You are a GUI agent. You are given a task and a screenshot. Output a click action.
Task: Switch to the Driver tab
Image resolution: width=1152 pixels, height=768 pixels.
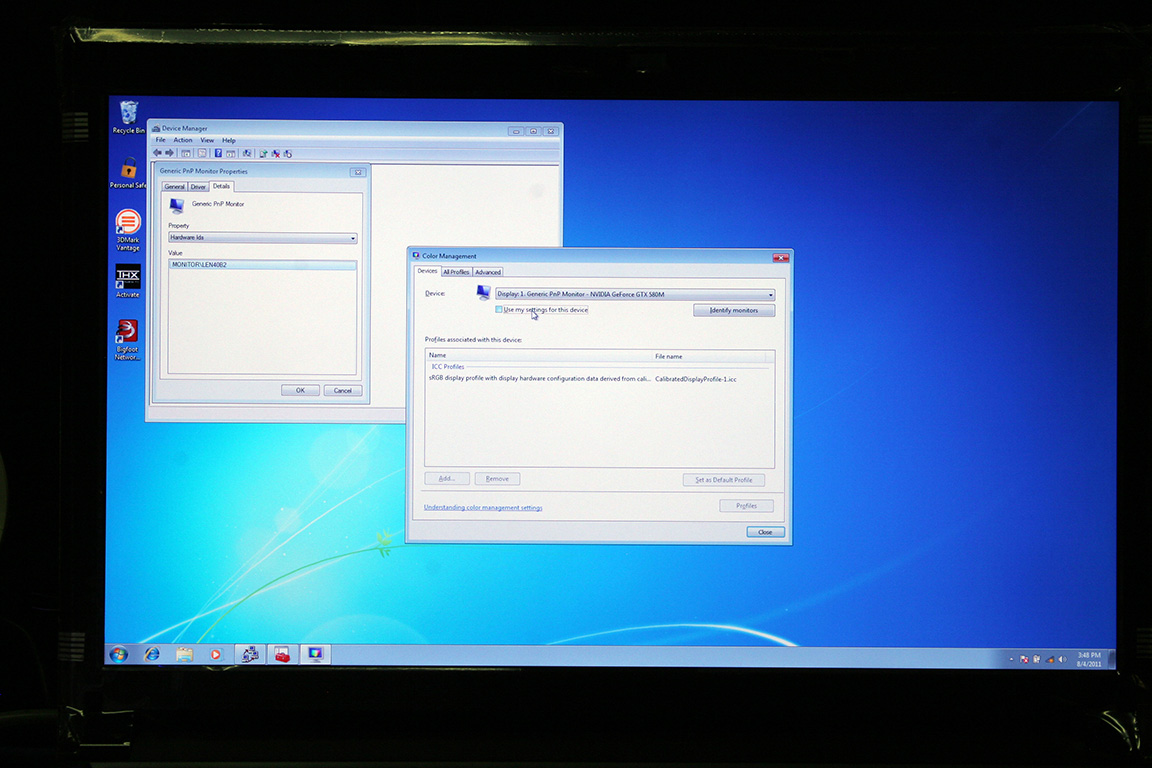(198, 187)
